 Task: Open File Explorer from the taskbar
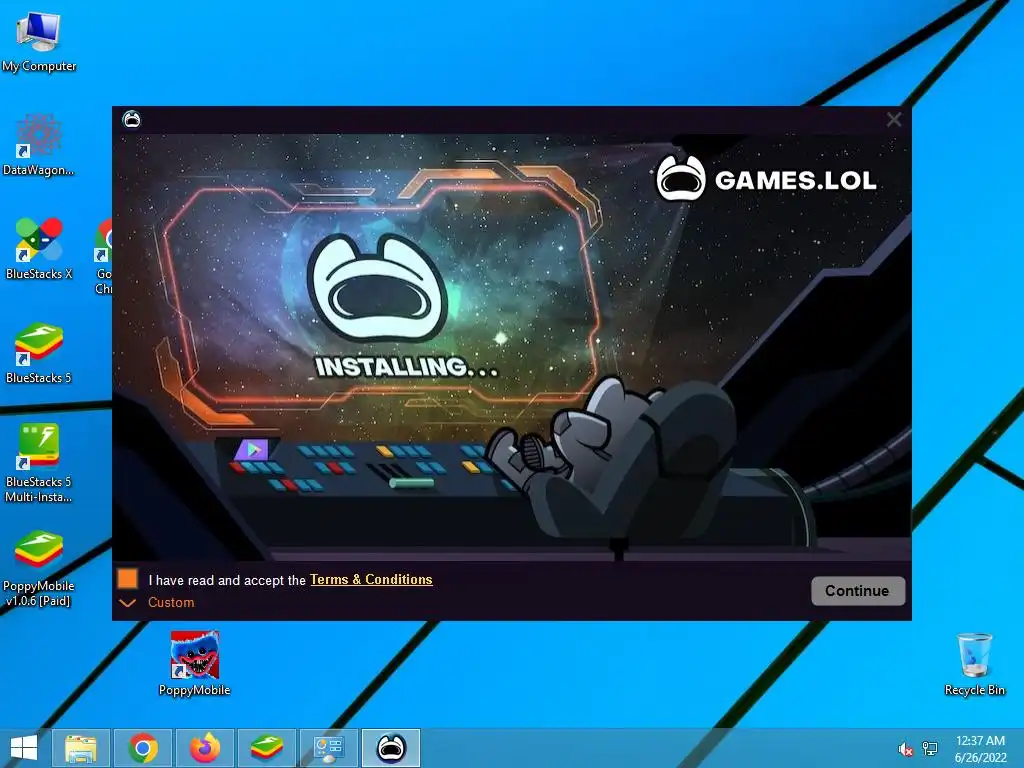click(x=80, y=748)
